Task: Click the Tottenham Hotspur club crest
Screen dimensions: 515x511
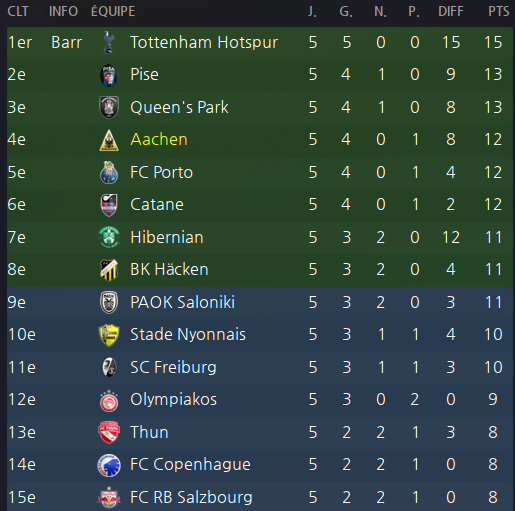Action: tap(108, 42)
